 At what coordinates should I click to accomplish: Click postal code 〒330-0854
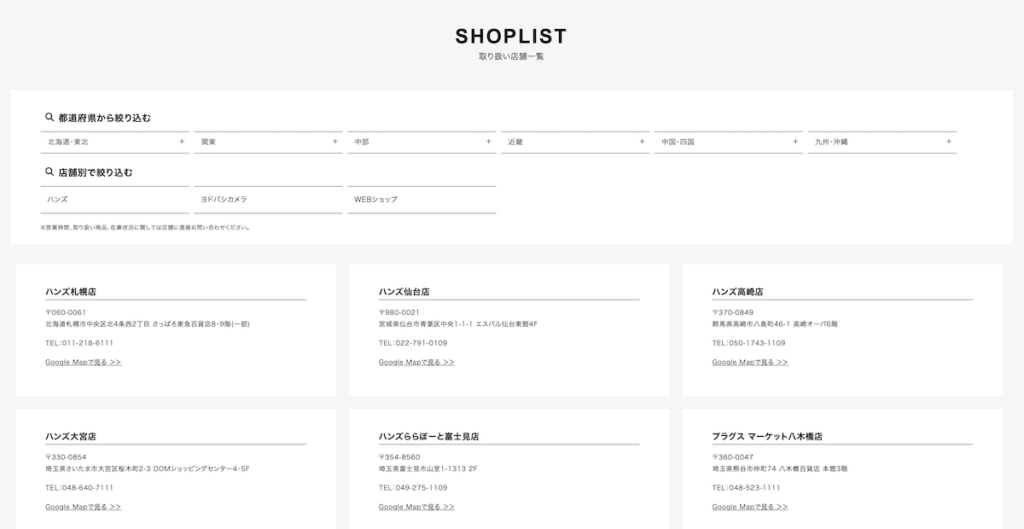65,458
